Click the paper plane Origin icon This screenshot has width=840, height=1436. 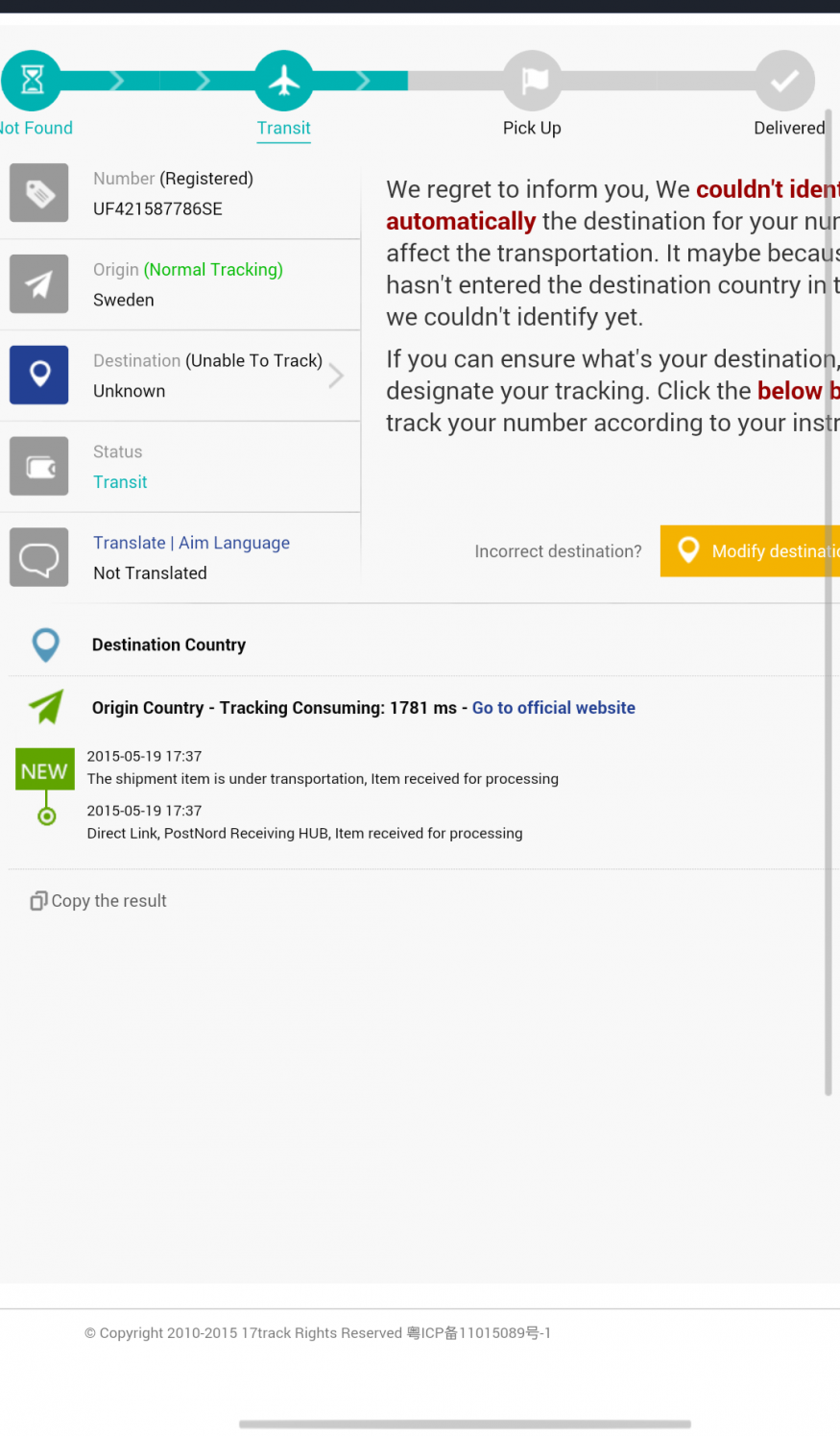coord(39,284)
